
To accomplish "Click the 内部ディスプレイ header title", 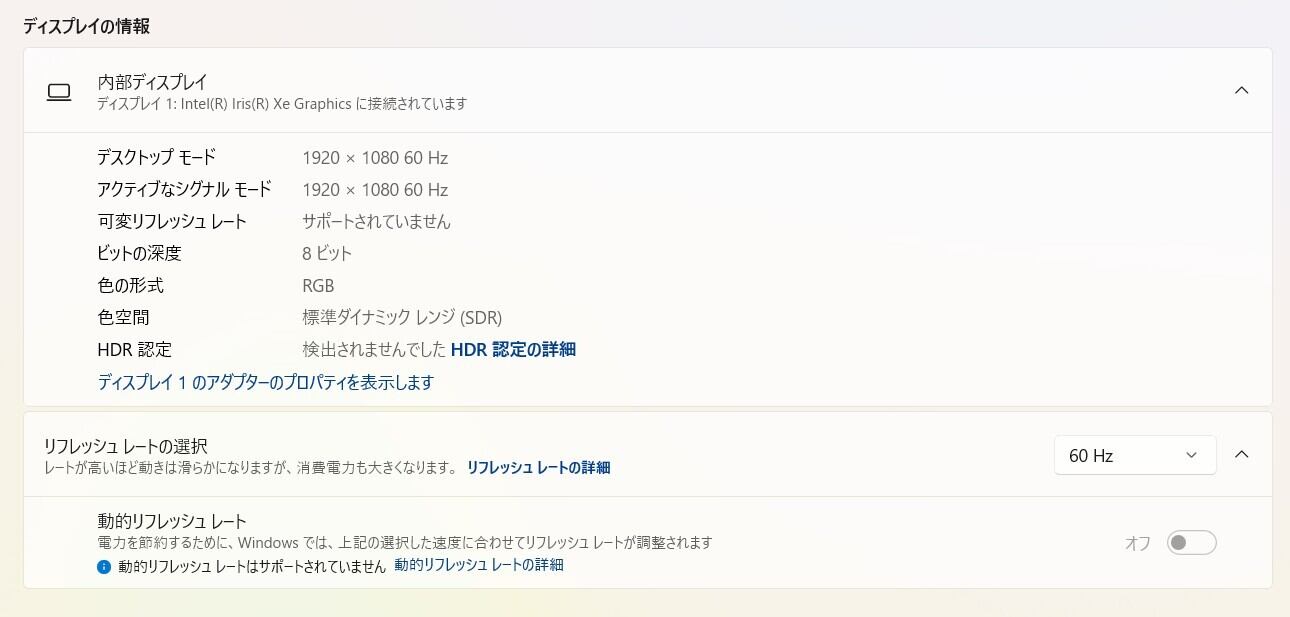I will point(152,81).
